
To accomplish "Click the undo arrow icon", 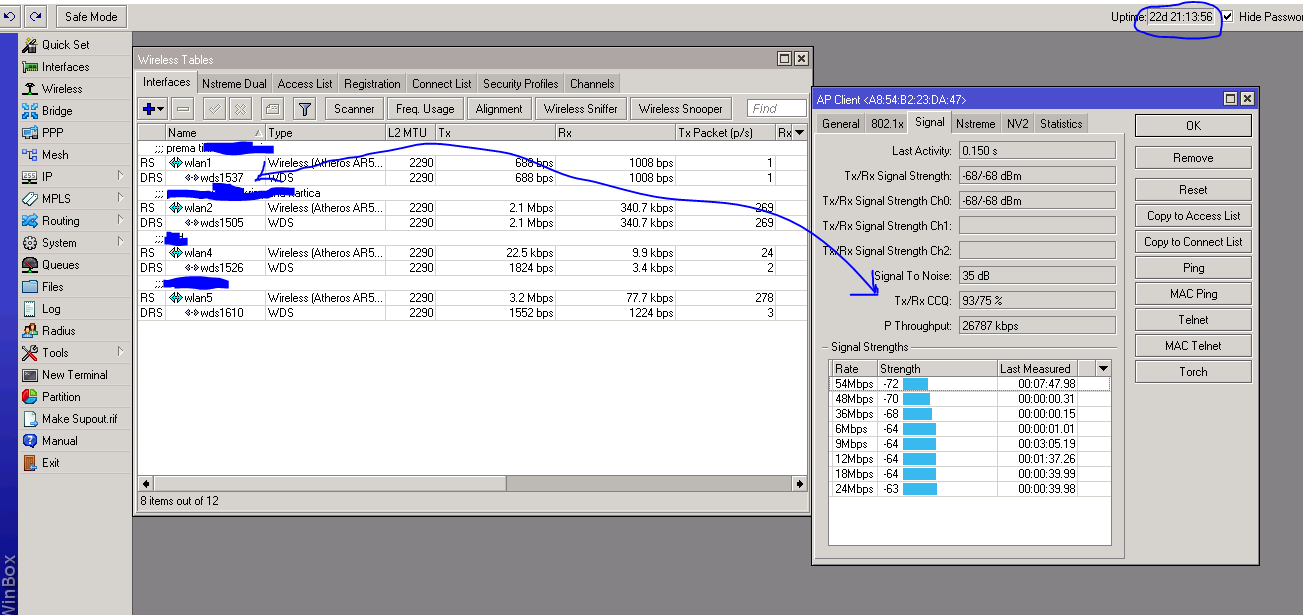I will click(x=10, y=17).
